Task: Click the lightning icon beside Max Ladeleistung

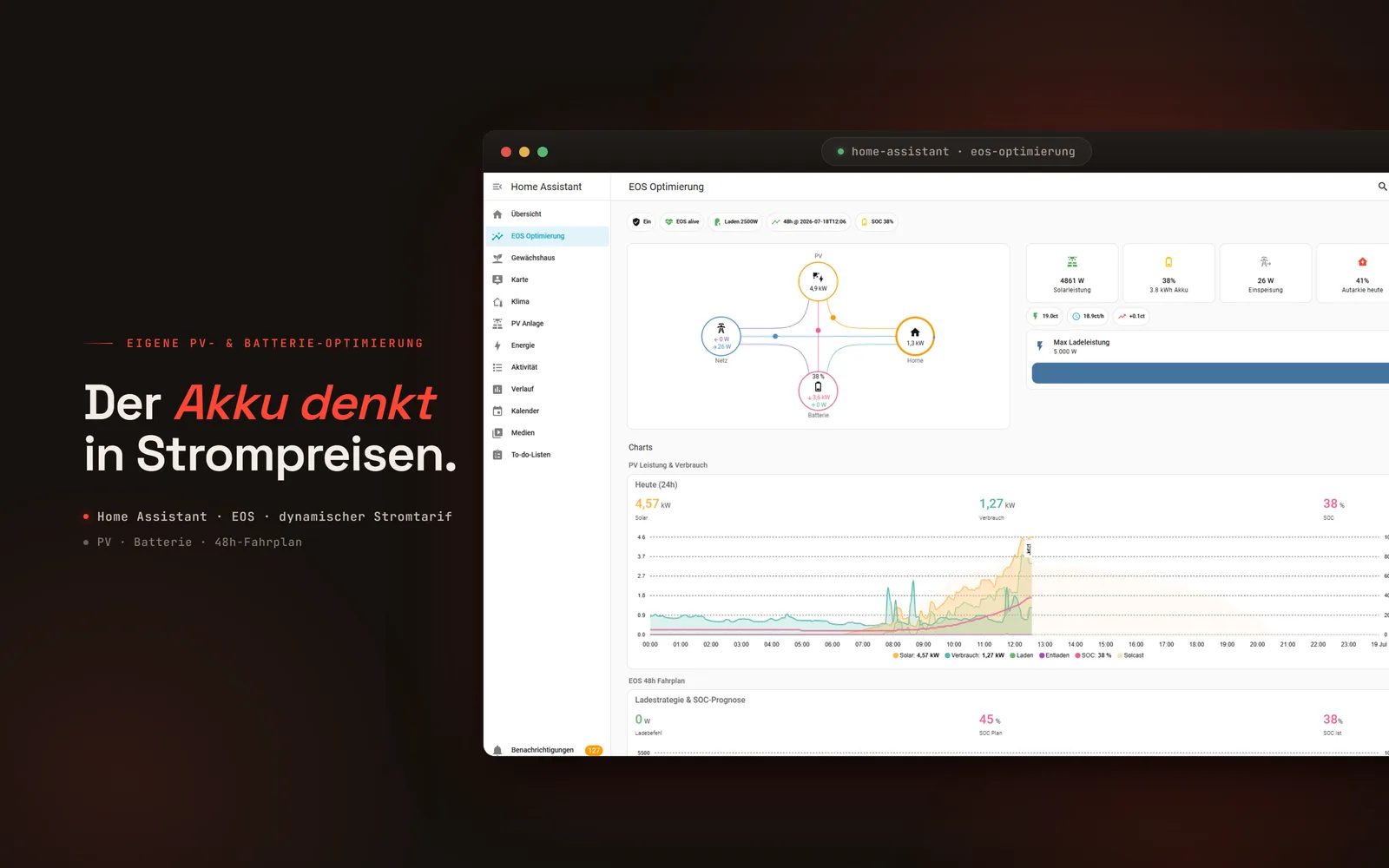Action: 1039,346
